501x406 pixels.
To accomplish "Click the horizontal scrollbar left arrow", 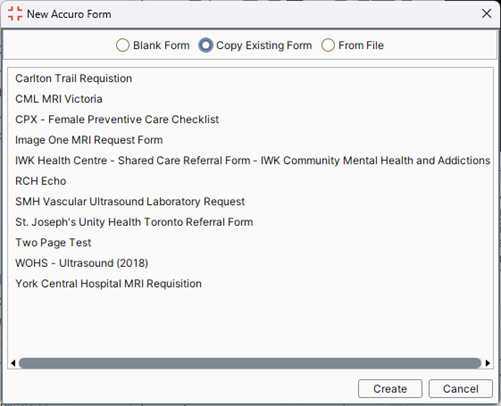I will pyautogui.click(x=13, y=363).
